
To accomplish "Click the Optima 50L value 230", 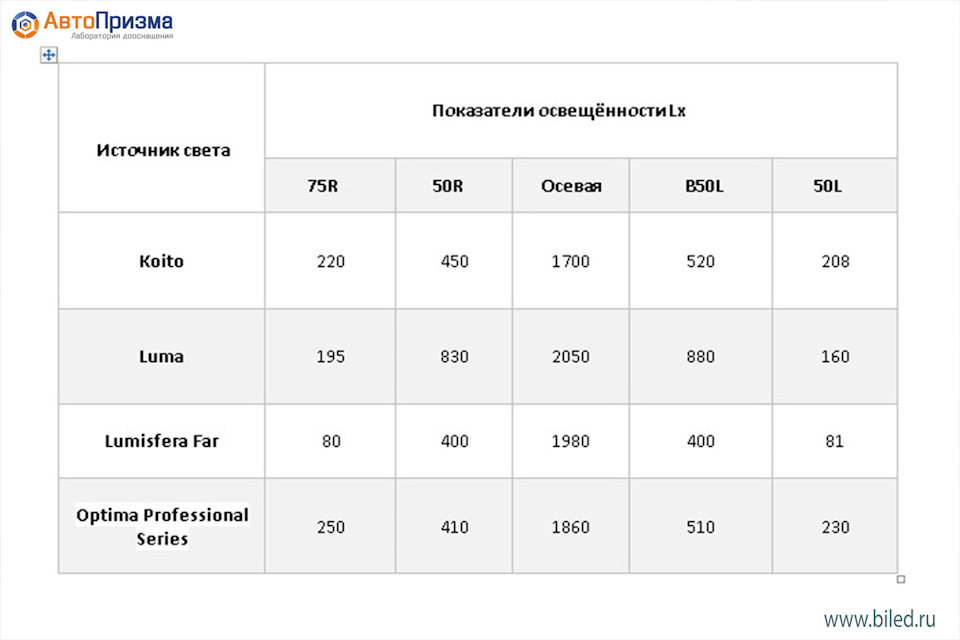I will (x=835, y=527).
